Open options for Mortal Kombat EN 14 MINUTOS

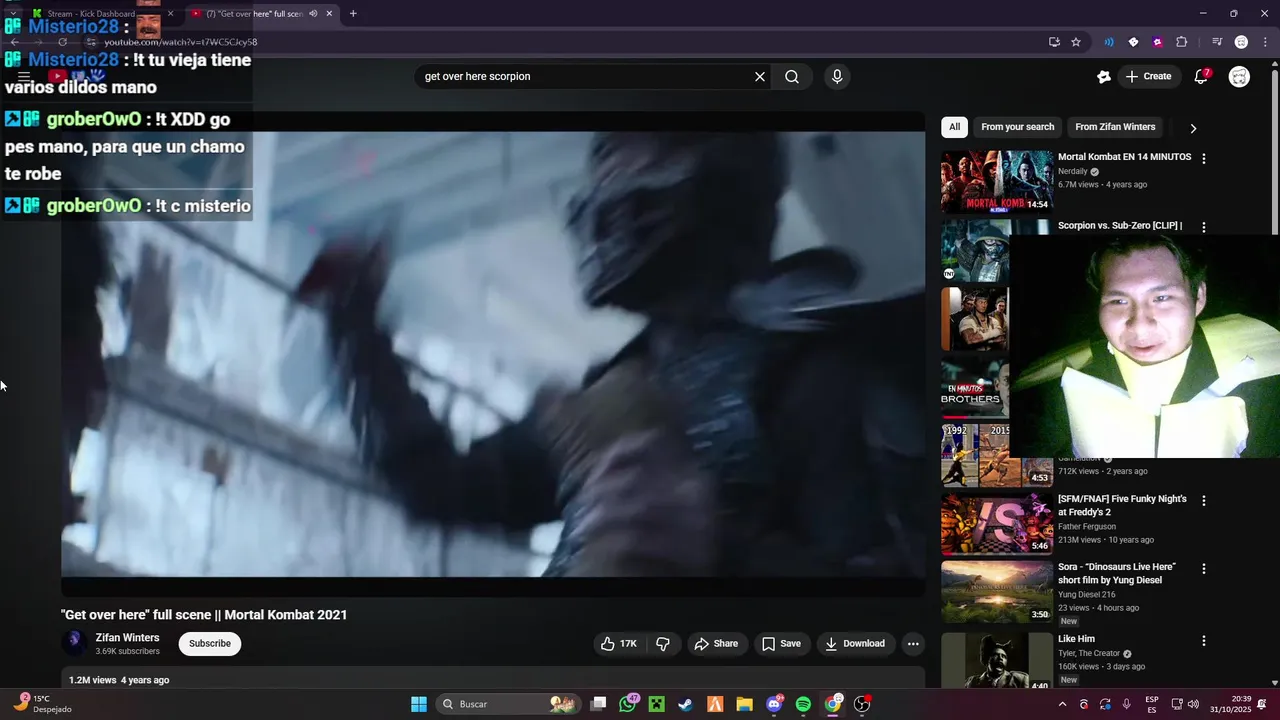tap(1204, 159)
